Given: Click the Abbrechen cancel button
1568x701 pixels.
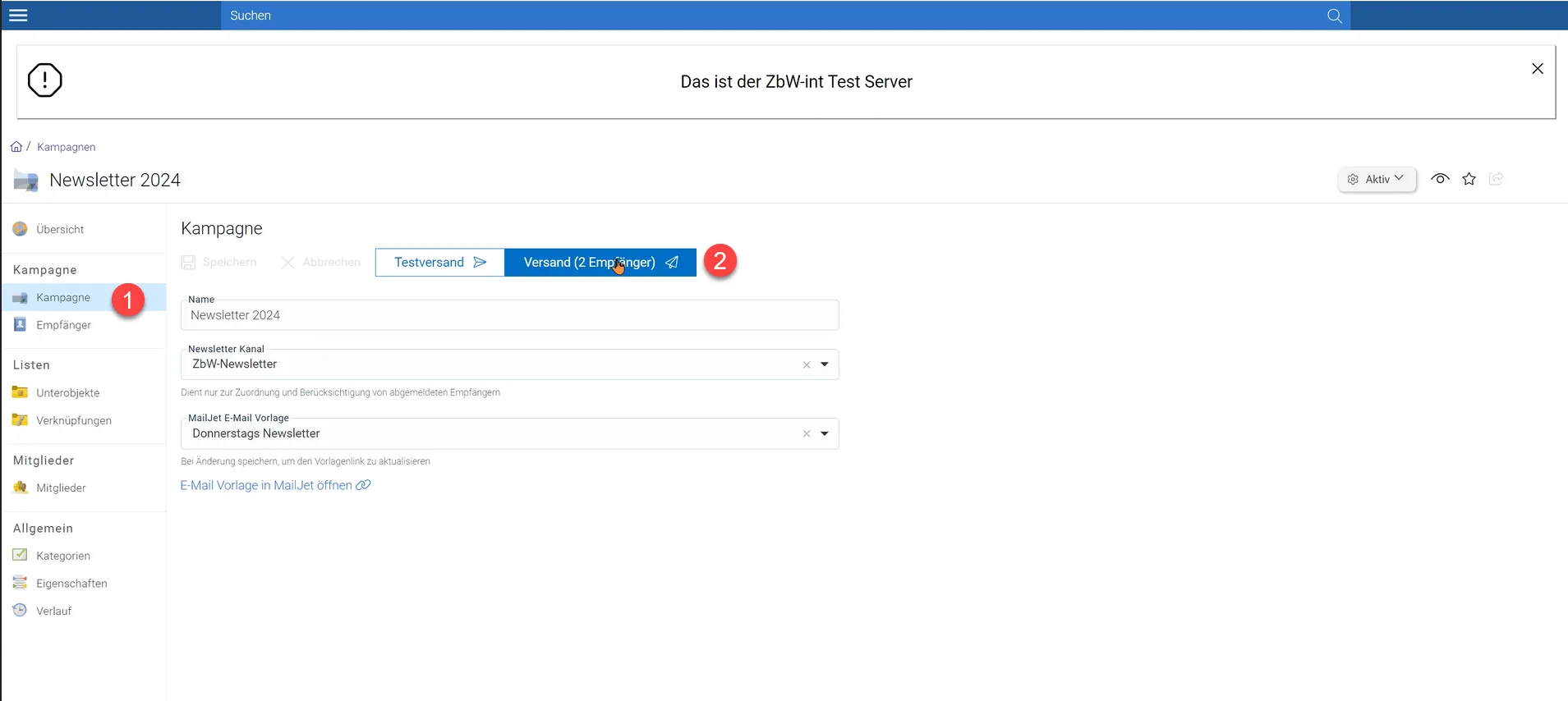Looking at the screenshot, I should tap(321, 262).
